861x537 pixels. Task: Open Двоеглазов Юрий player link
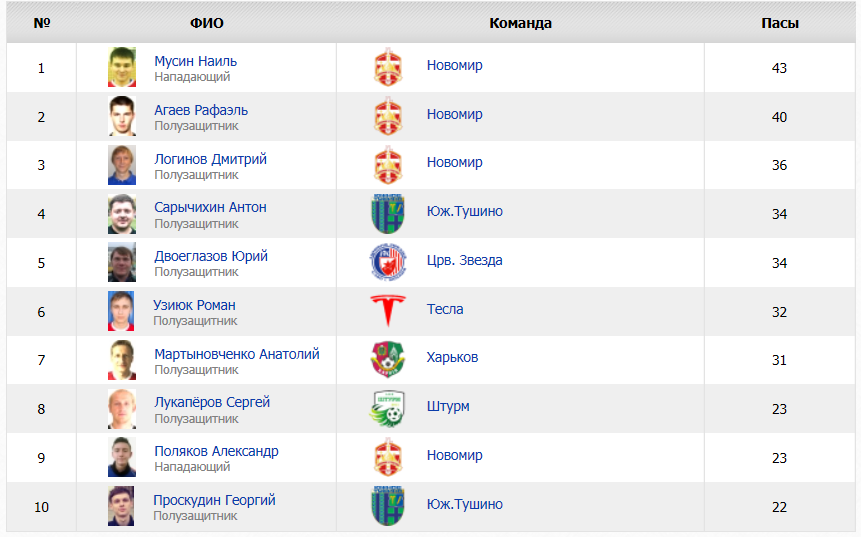pyautogui.click(x=211, y=256)
